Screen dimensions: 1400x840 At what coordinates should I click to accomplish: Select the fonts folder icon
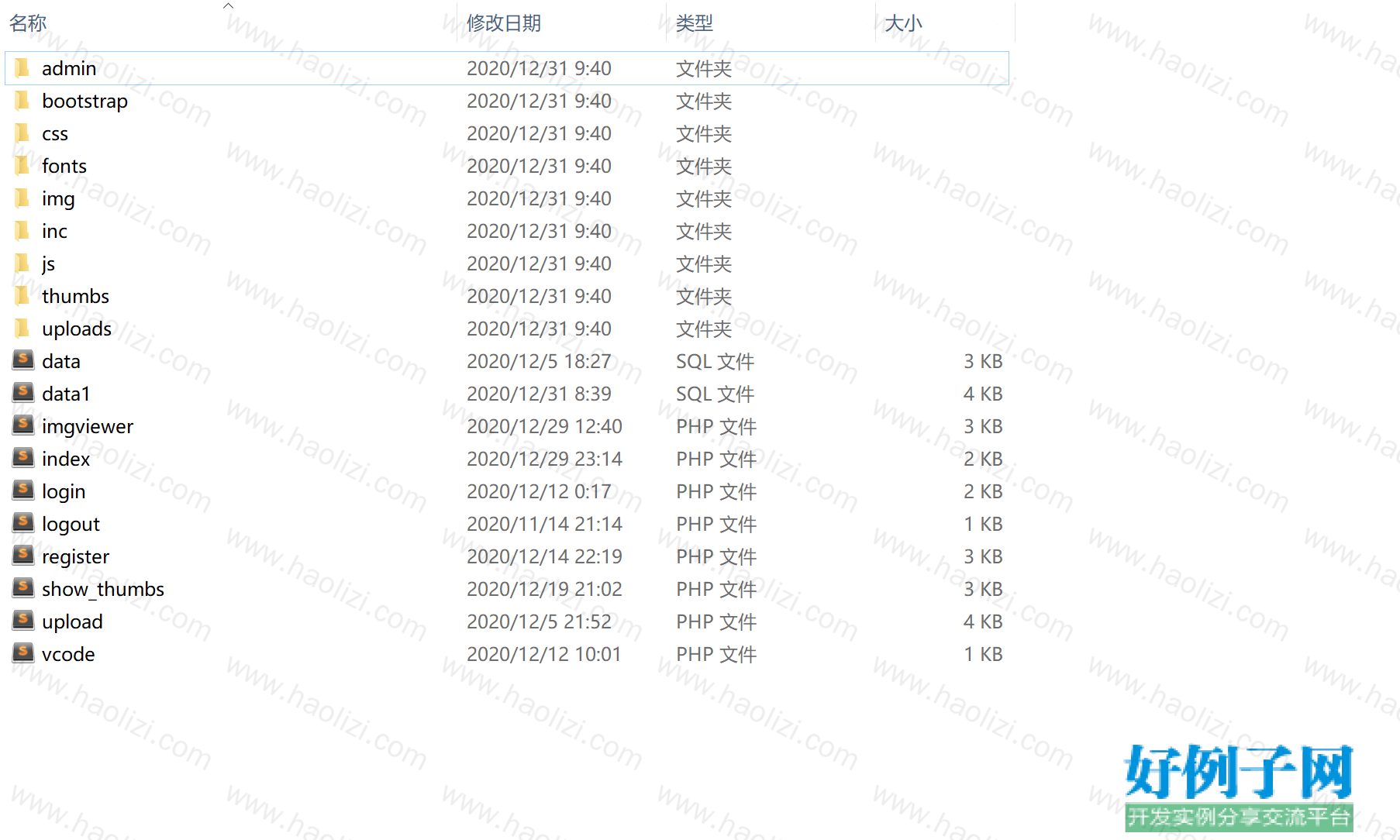[22, 166]
